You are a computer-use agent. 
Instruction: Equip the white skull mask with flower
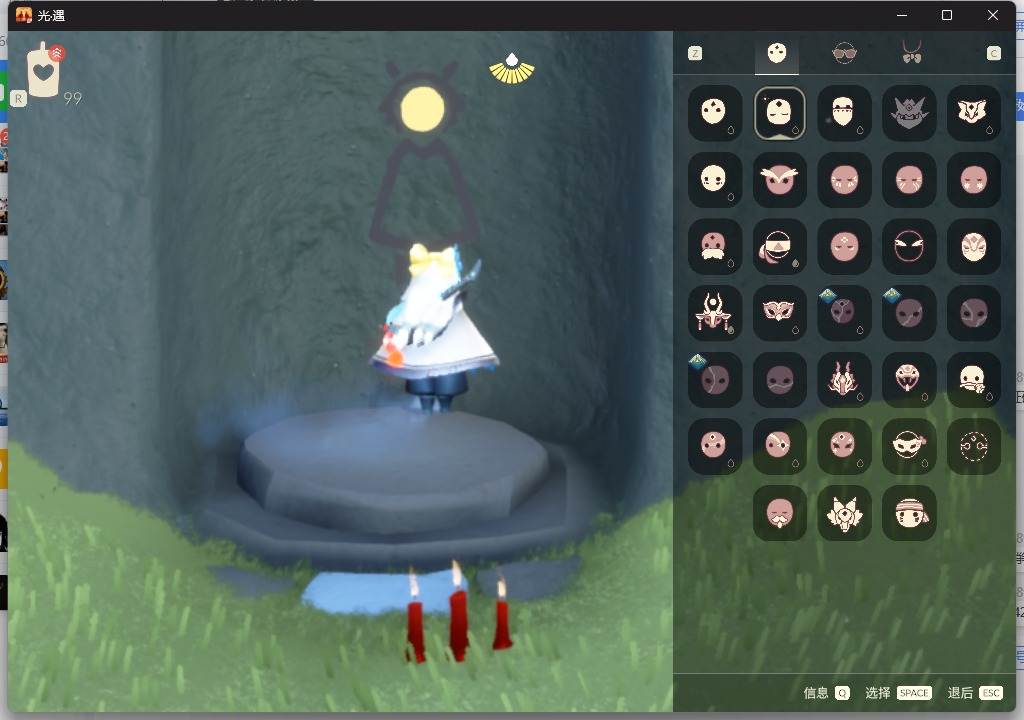point(973,379)
